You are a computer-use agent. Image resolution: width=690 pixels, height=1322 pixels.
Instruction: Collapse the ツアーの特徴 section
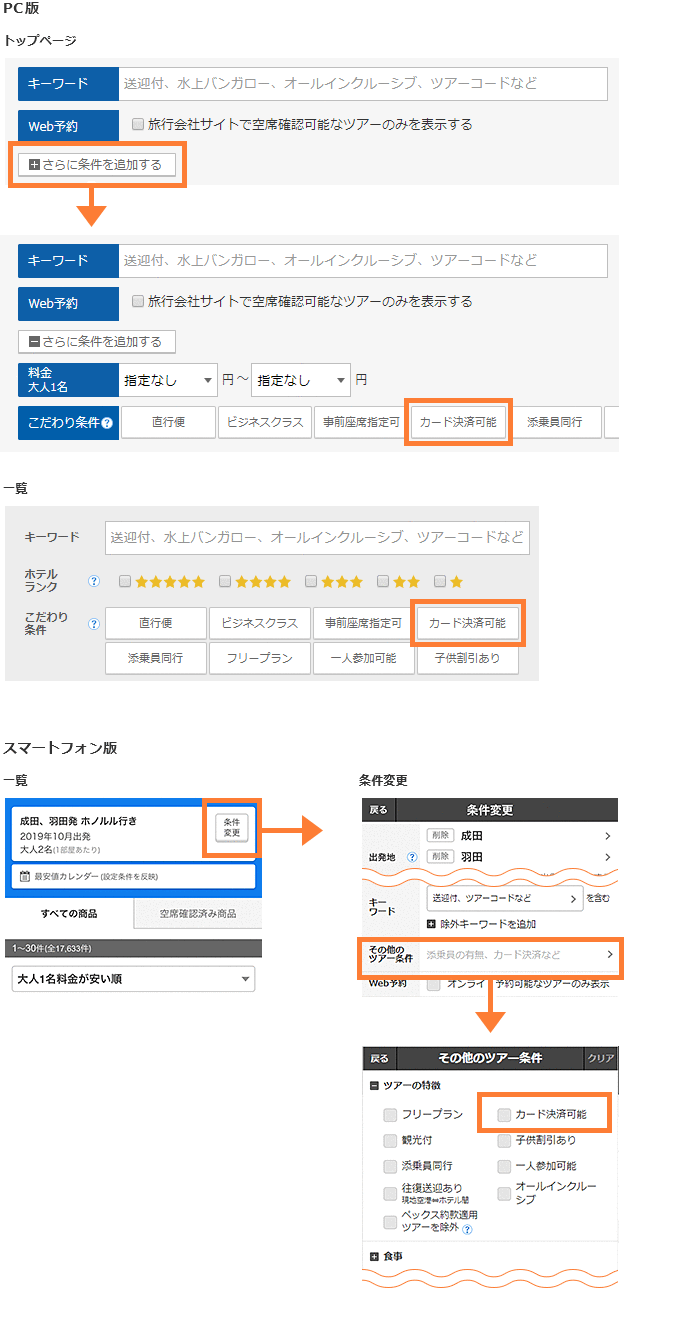point(374,1086)
